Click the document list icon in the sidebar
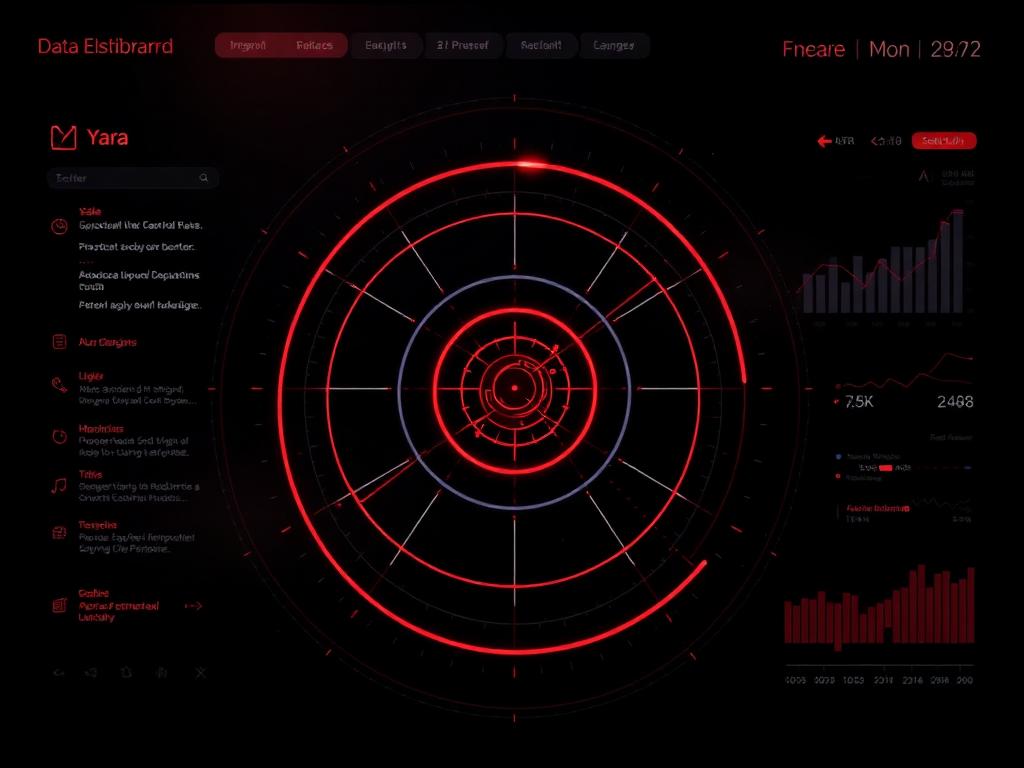 click(x=59, y=342)
